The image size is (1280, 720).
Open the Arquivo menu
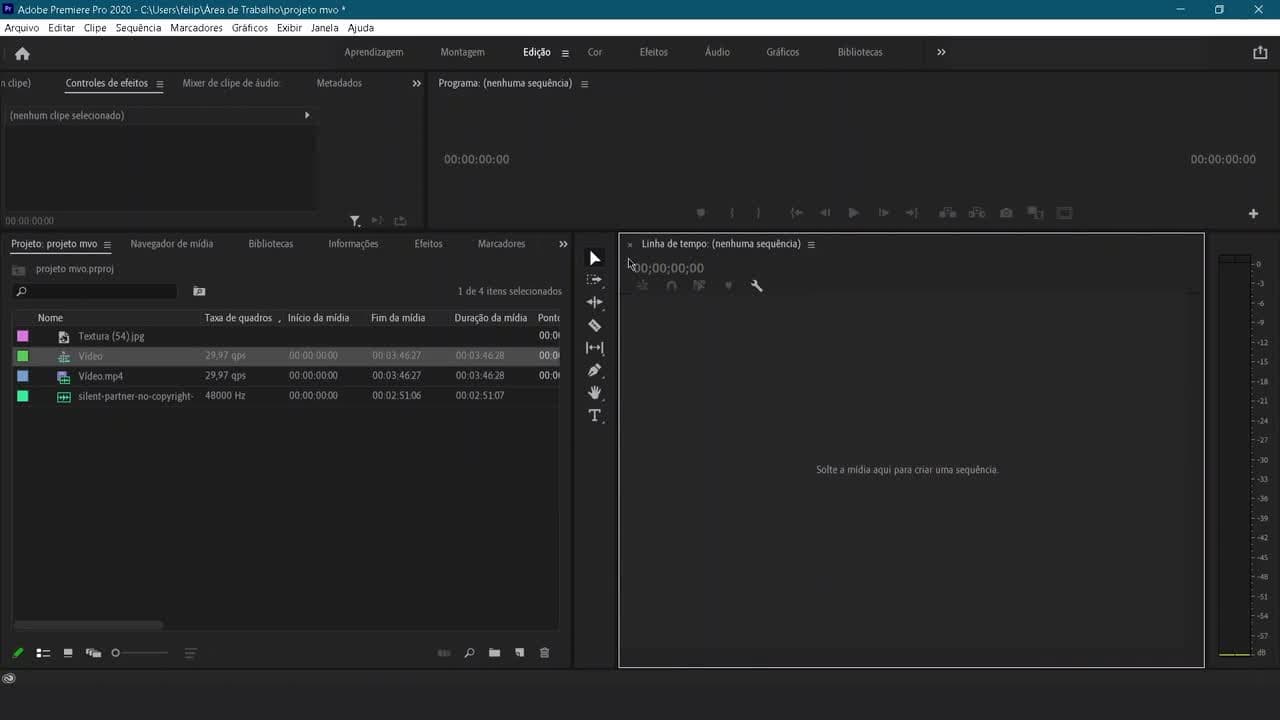pos(22,28)
